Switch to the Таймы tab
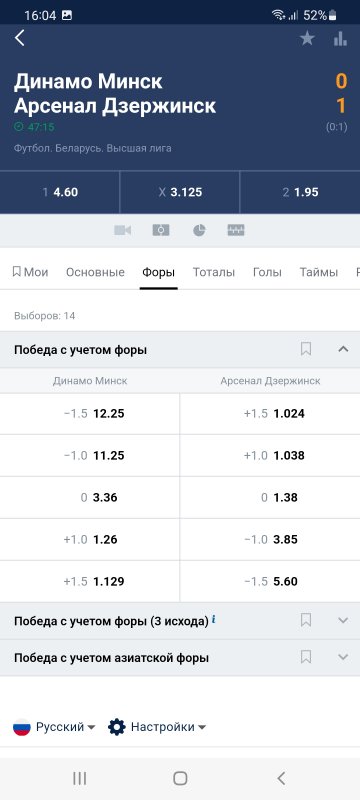 click(319, 272)
